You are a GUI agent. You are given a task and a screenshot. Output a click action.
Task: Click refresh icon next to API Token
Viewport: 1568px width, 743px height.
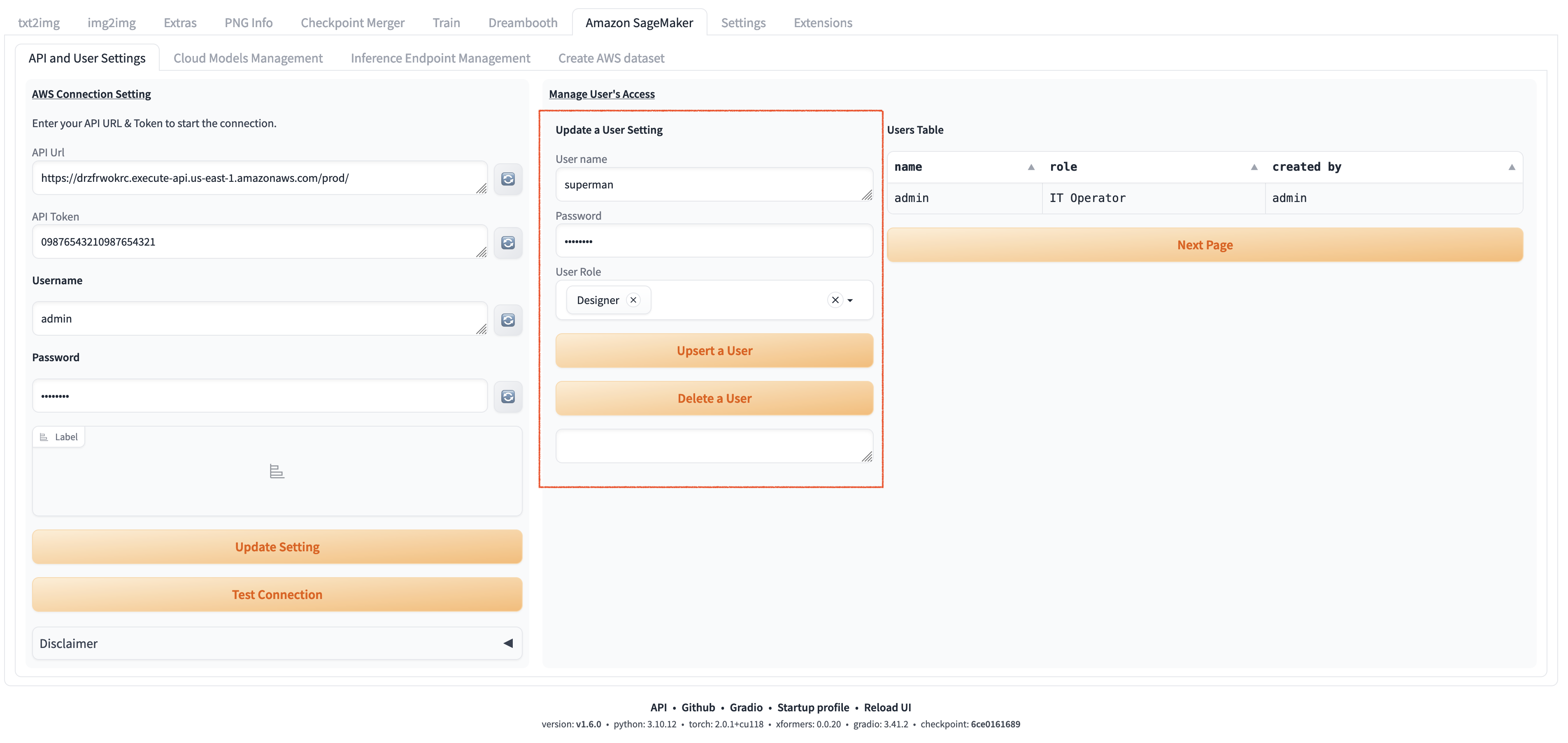508,243
